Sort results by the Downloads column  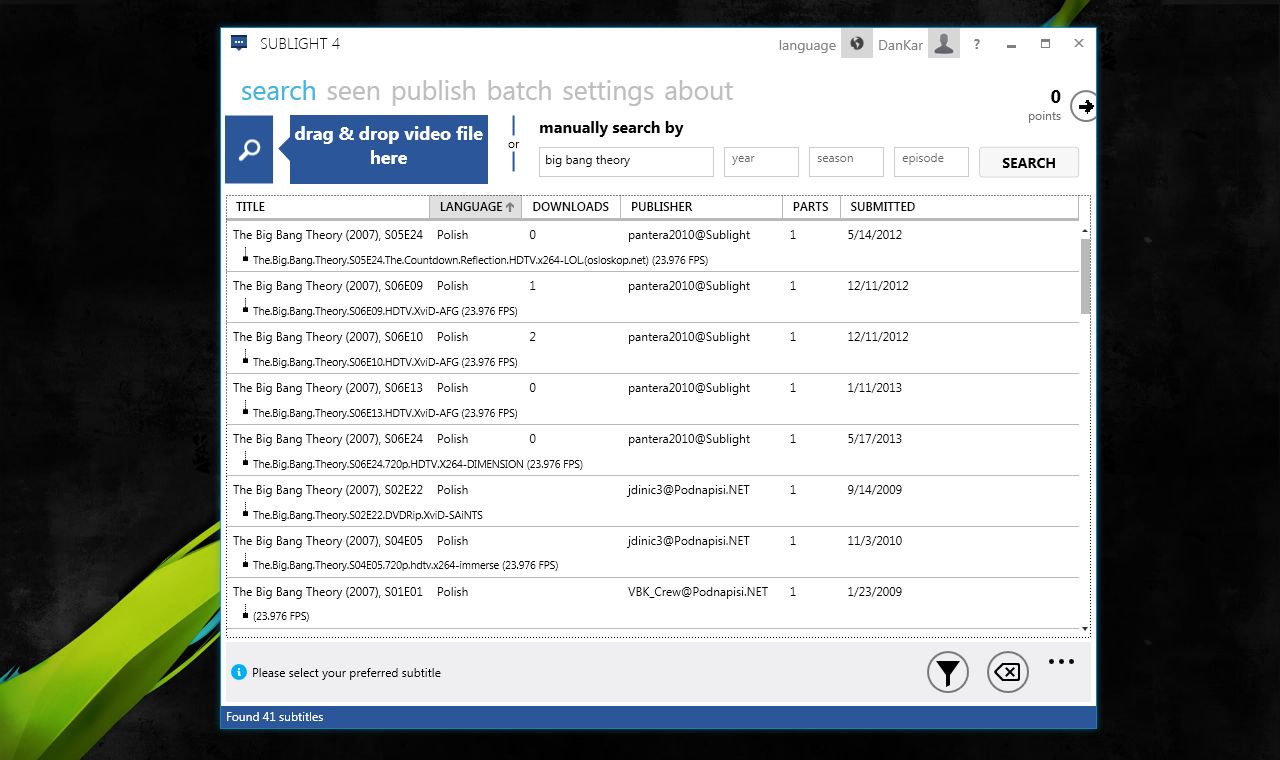click(x=570, y=207)
